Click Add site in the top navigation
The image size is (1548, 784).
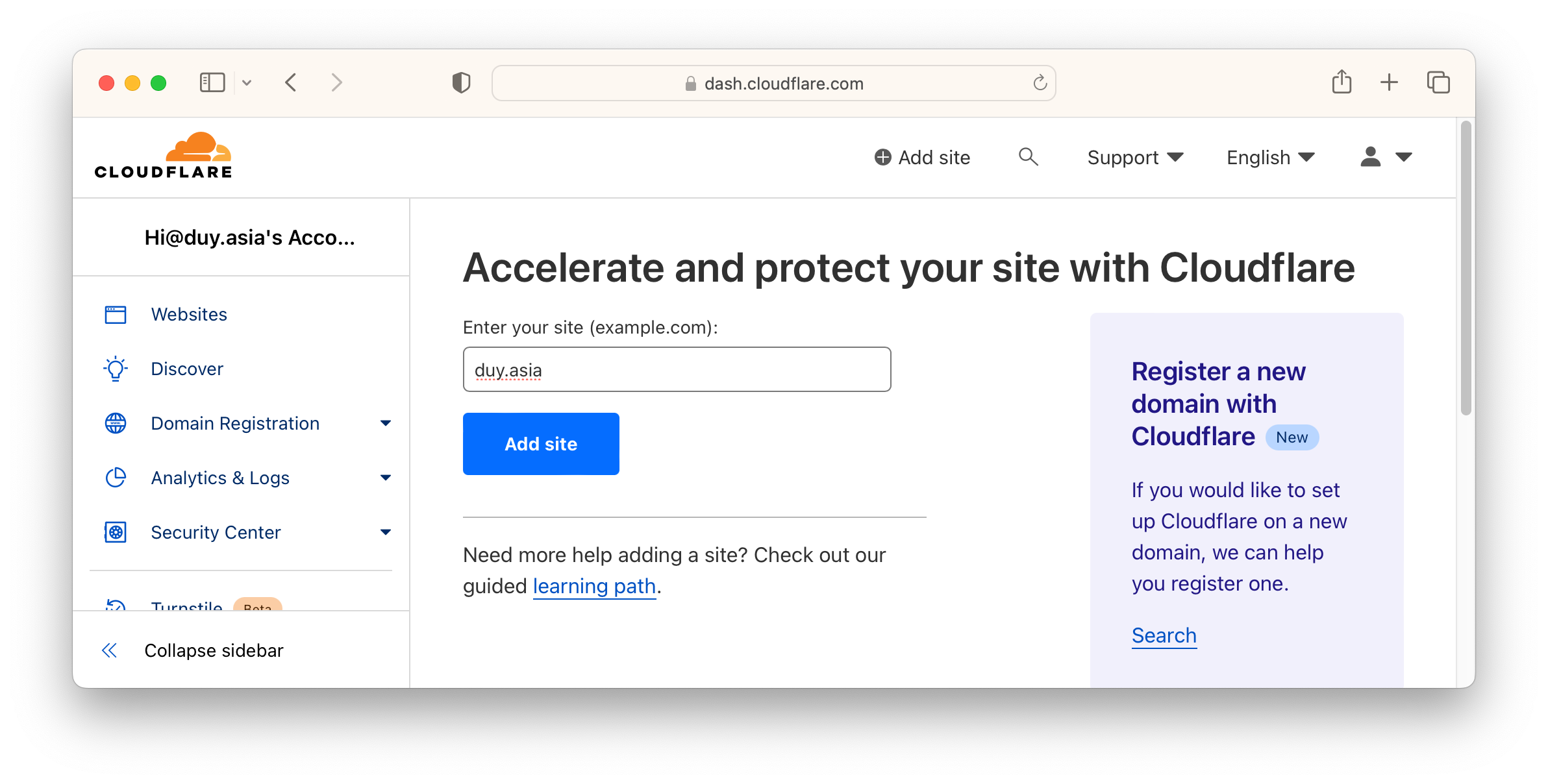point(922,156)
